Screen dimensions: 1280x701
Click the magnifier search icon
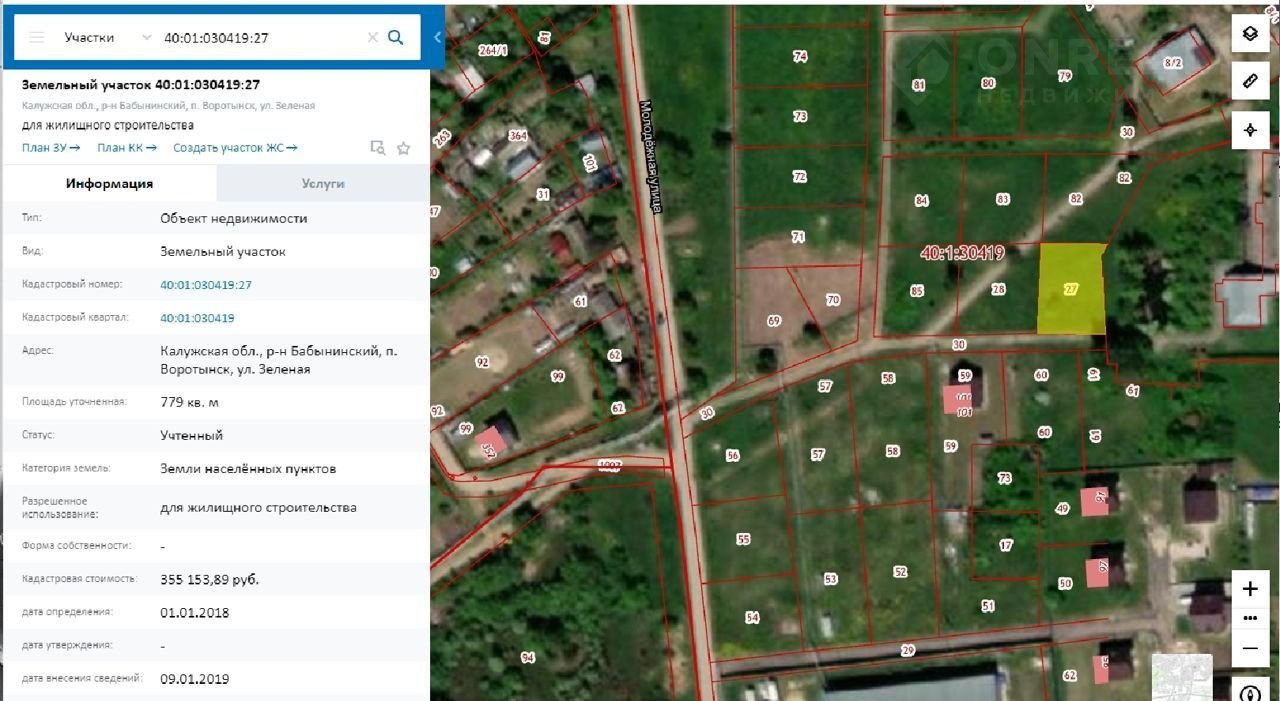tap(396, 37)
